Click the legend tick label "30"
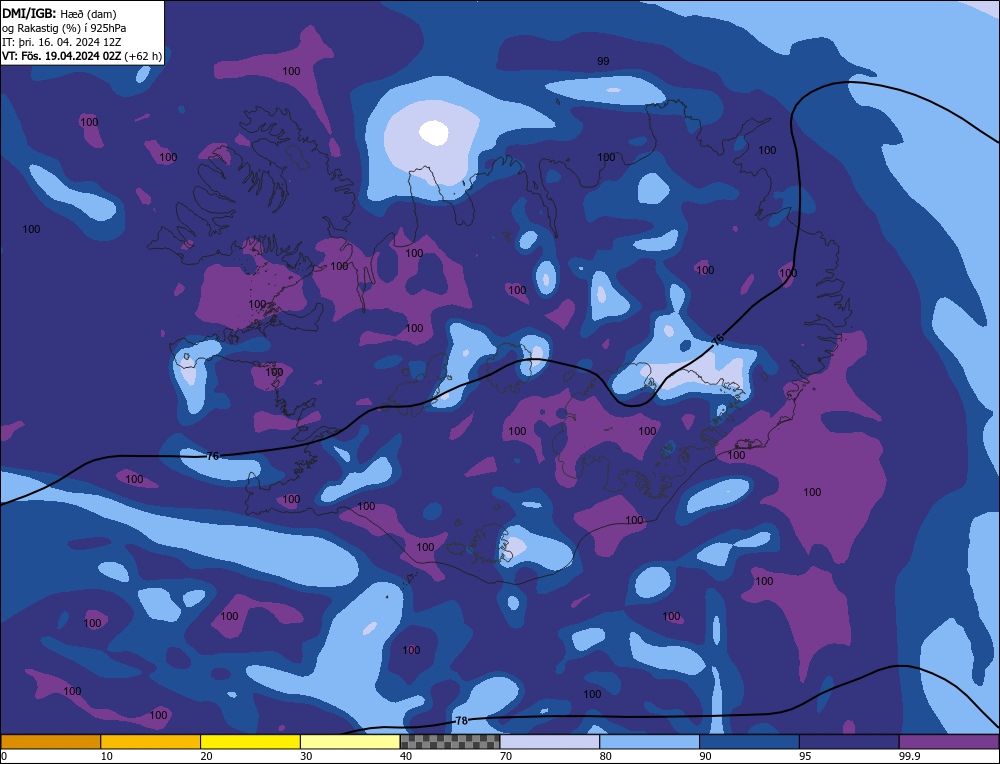The width and height of the screenshot is (1000, 764). point(306,756)
